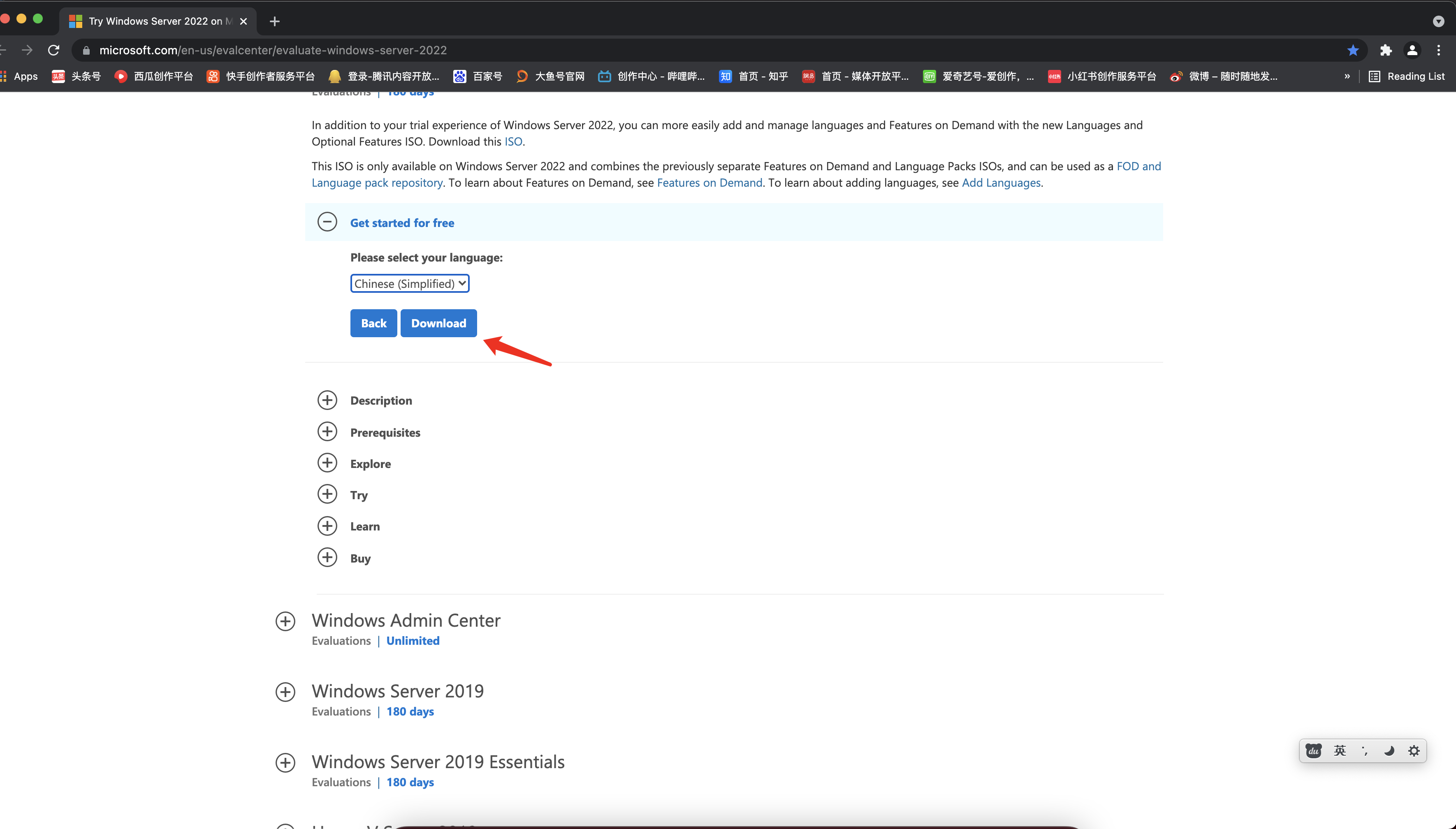Open the Add Languages link
Screen dimensions: 1456x829
coord(1001,183)
